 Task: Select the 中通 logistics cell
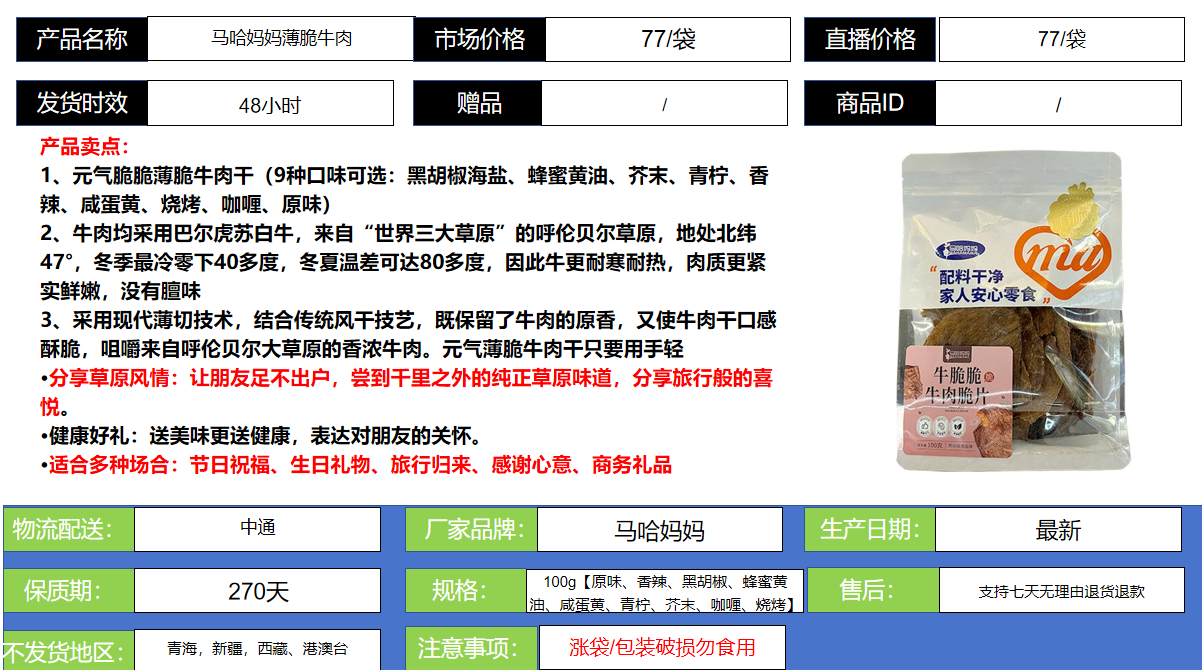click(257, 529)
